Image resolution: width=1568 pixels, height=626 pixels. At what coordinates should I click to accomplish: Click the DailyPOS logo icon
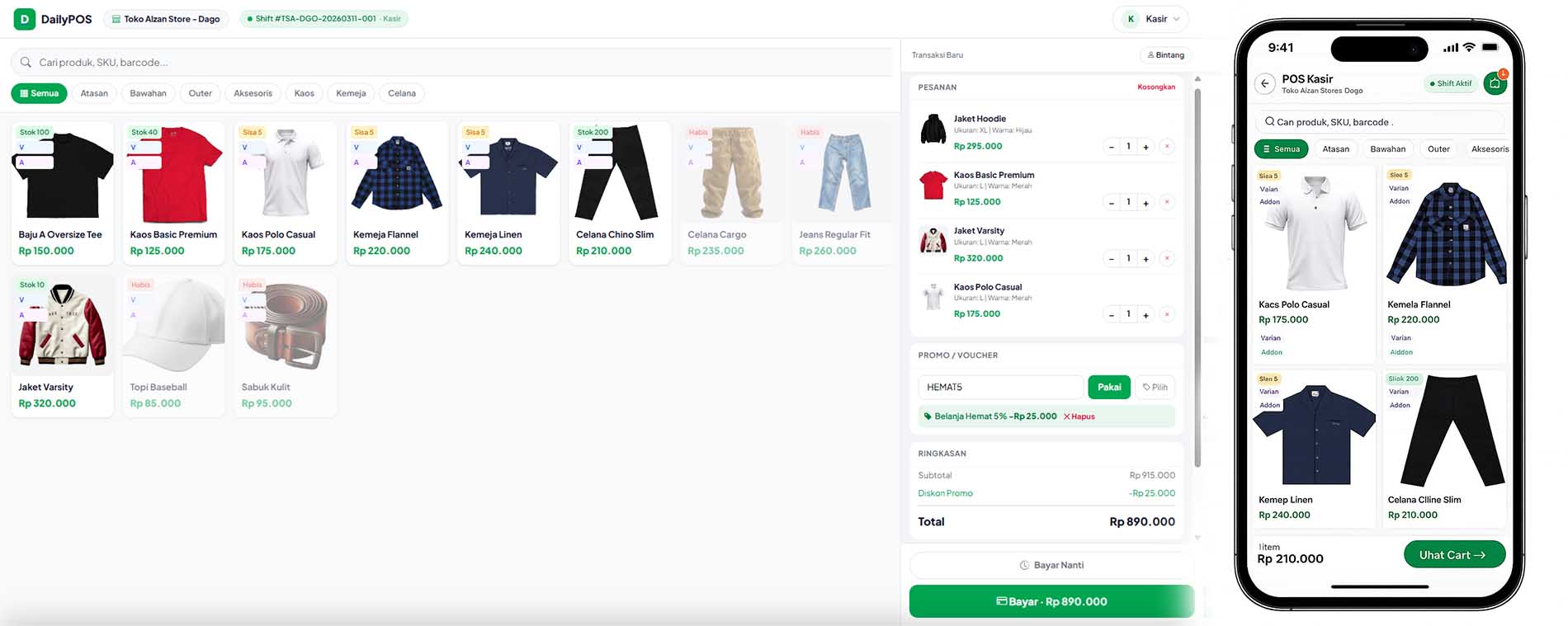(x=25, y=19)
